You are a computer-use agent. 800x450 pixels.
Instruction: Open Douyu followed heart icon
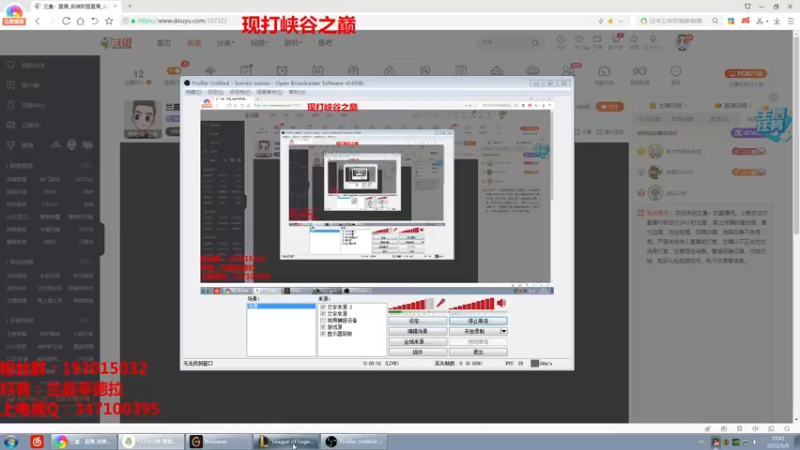579,40
